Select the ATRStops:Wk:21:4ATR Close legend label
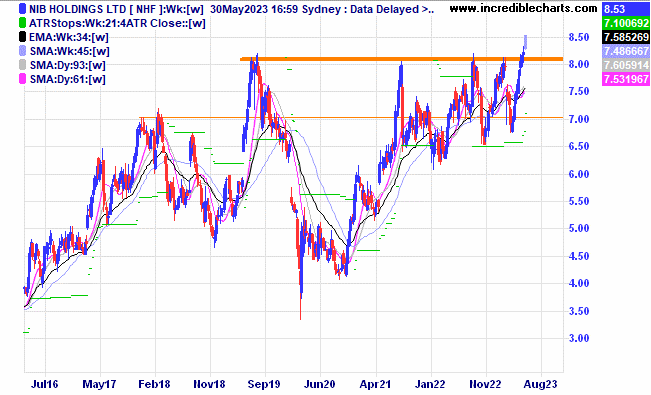 (x=117, y=23)
